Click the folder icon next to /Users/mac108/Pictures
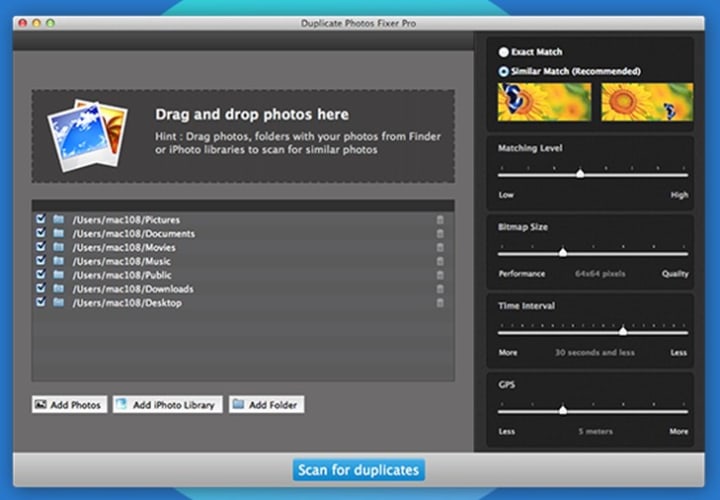Screen dimensions: 720x500 click(x=58, y=219)
